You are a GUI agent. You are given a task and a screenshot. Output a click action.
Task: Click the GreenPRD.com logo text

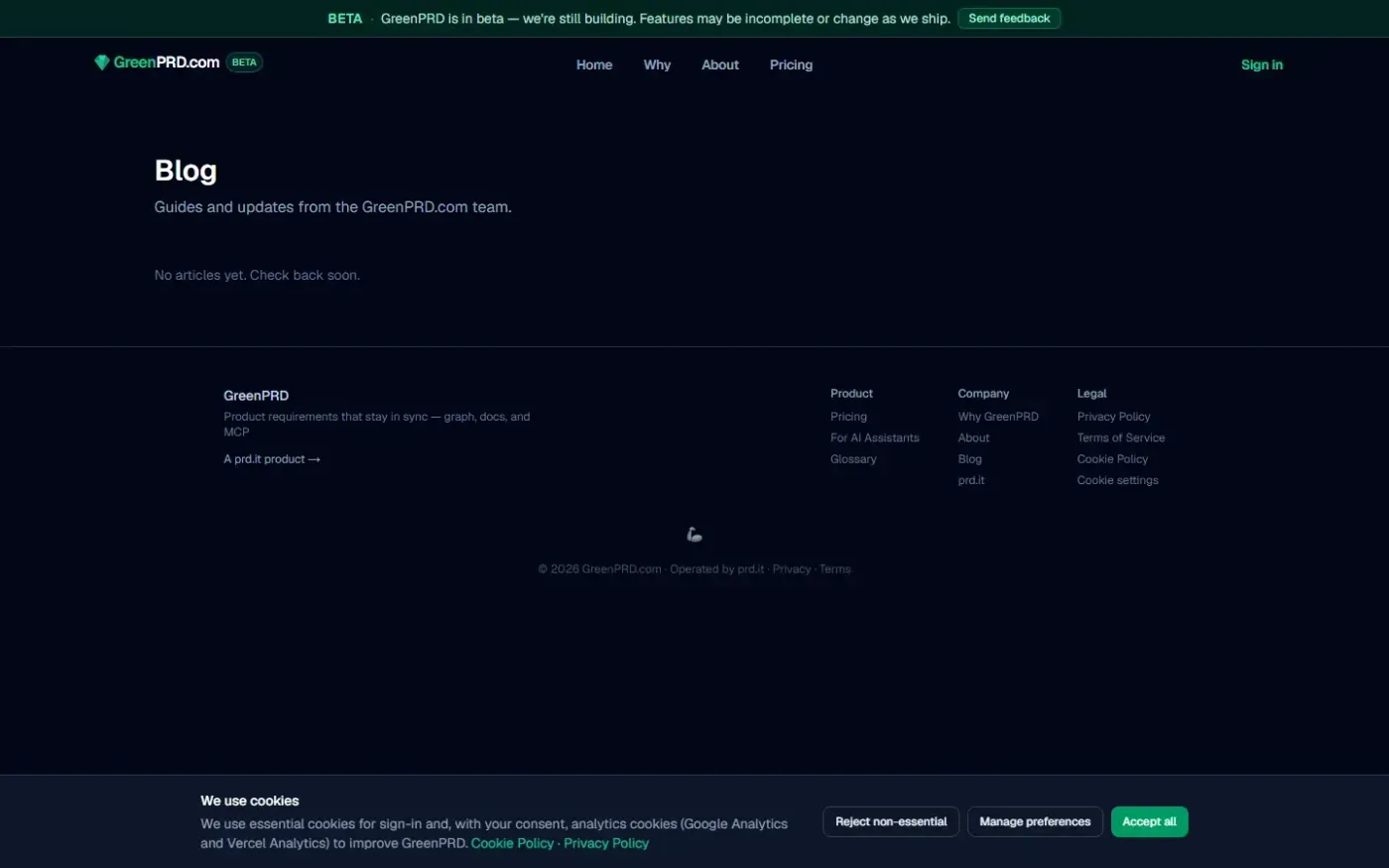pos(167,62)
